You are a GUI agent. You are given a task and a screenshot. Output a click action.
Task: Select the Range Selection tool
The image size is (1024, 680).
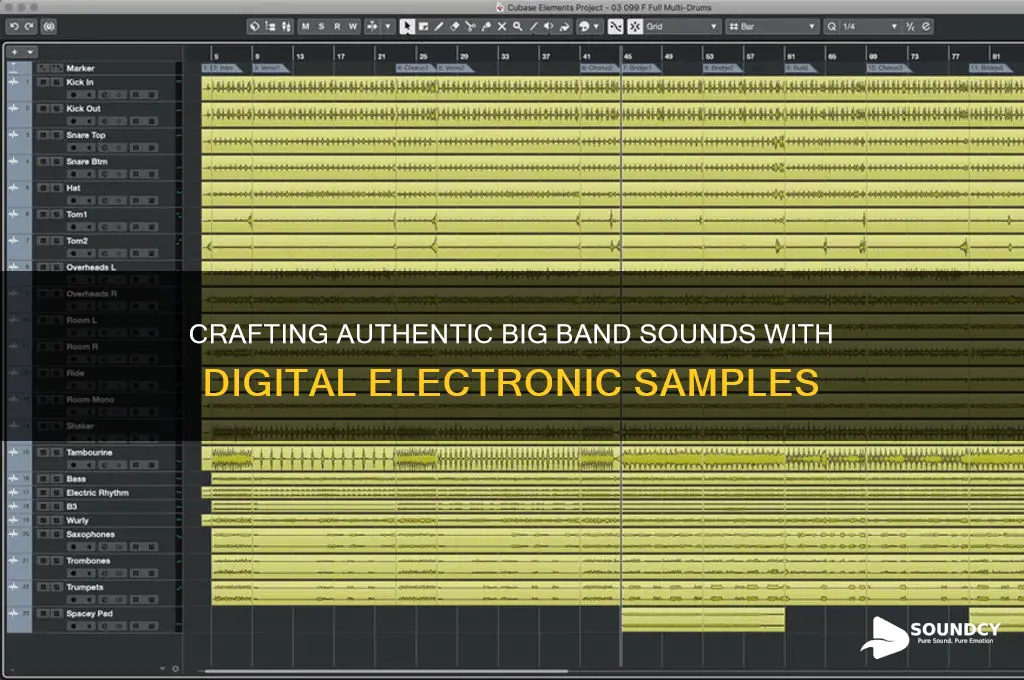coord(423,26)
